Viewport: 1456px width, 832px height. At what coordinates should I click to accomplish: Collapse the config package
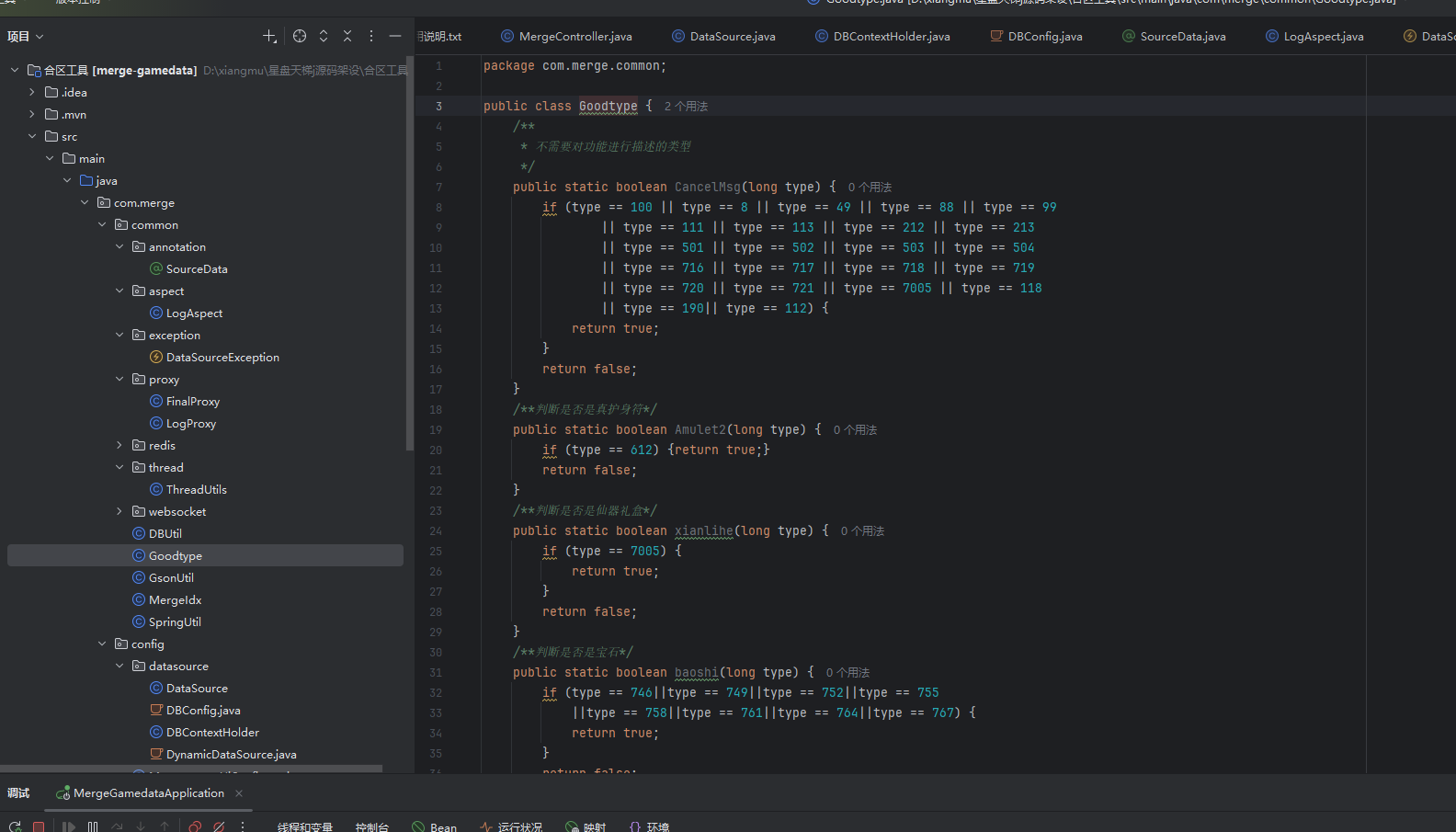[x=102, y=644]
